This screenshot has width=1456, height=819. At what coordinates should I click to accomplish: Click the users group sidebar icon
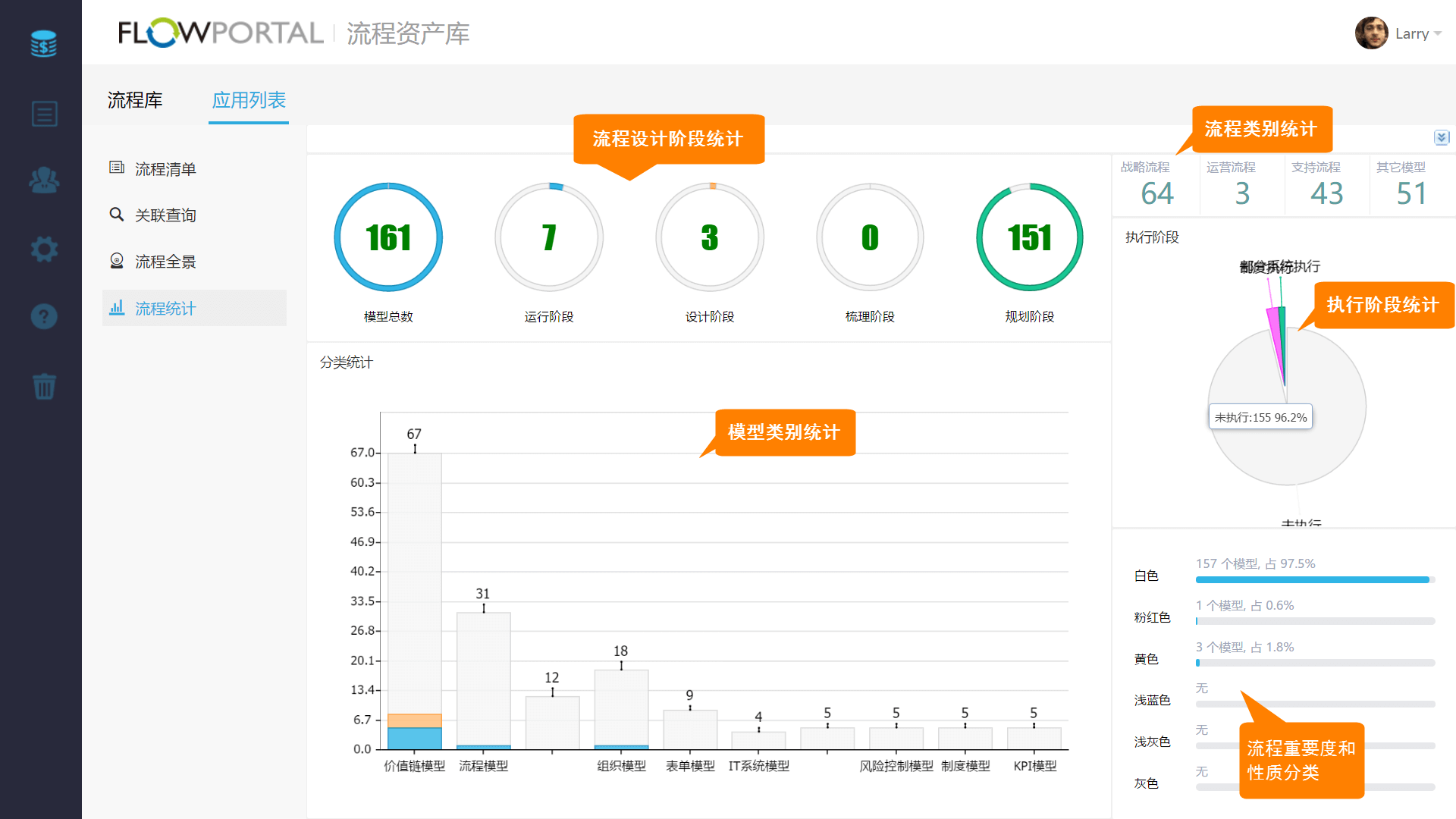coord(44,180)
